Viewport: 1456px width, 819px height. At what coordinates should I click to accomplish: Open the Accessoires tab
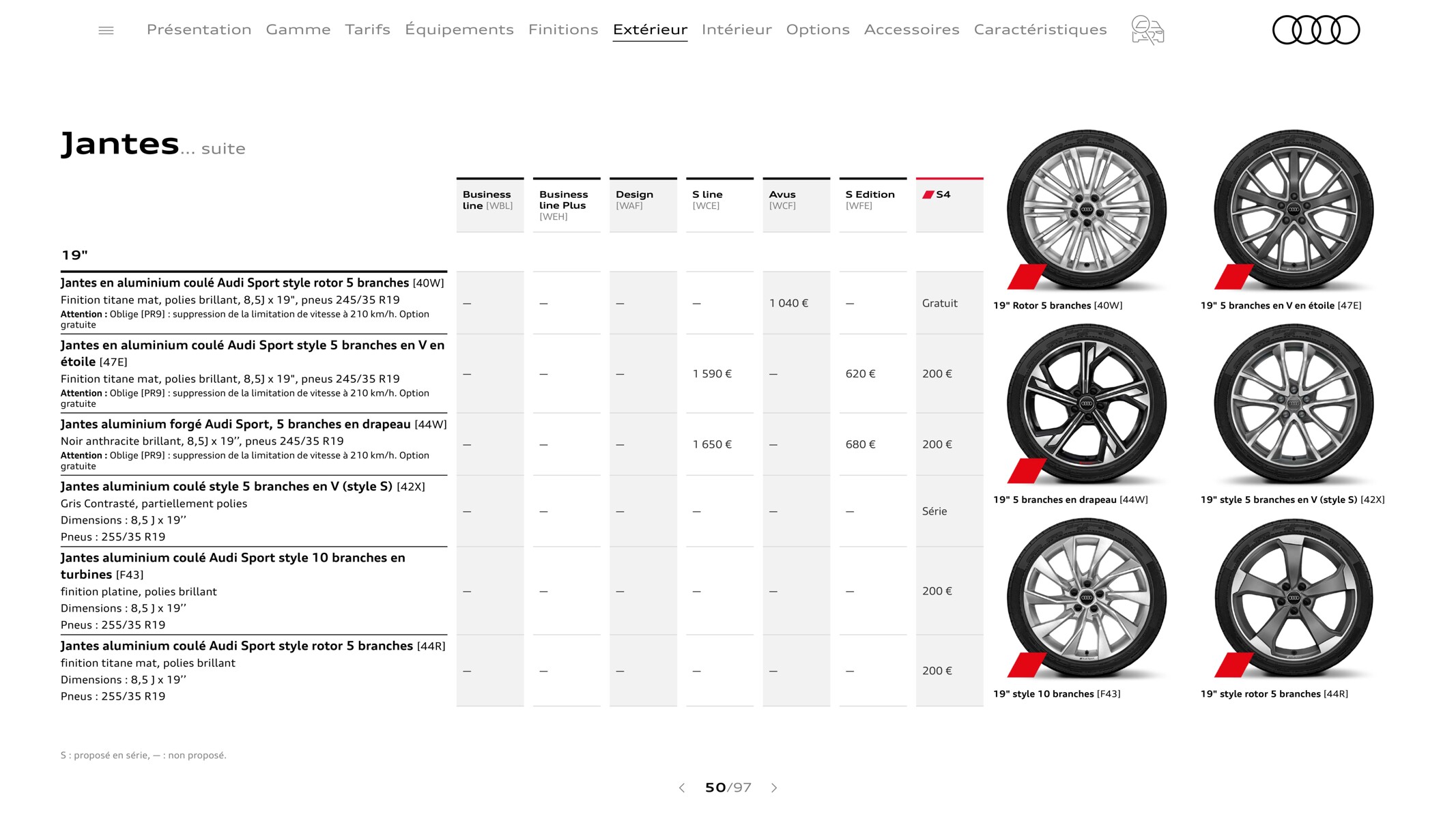click(x=911, y=29)
